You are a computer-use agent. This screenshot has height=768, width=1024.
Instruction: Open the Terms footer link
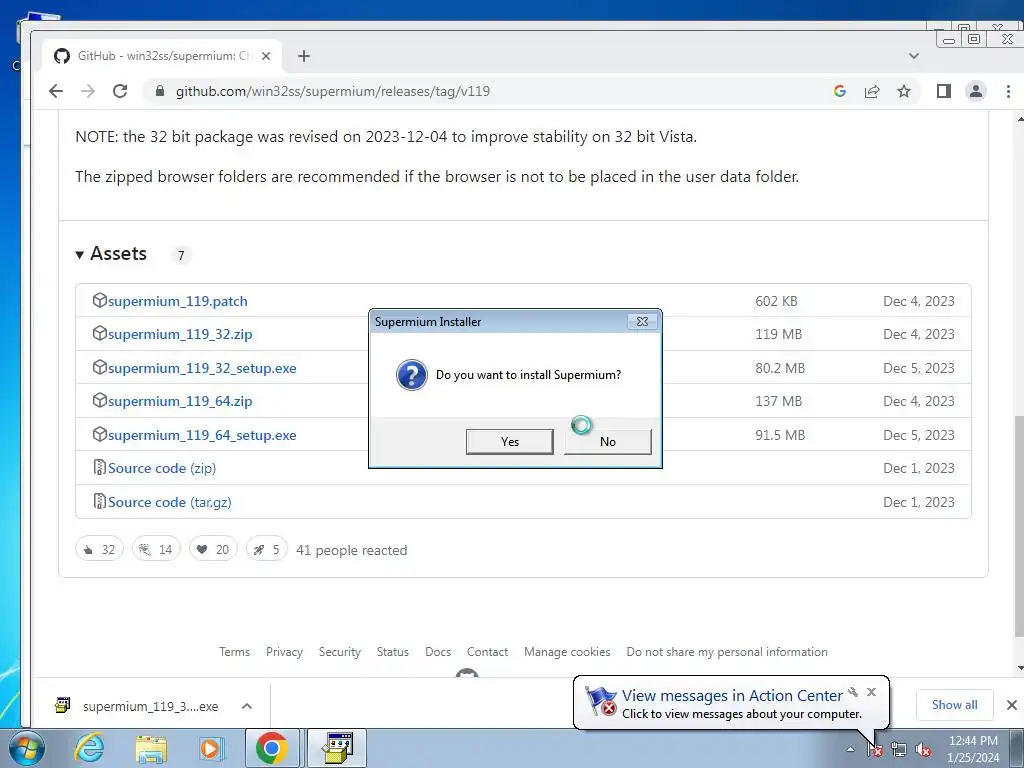click(234, 652)
